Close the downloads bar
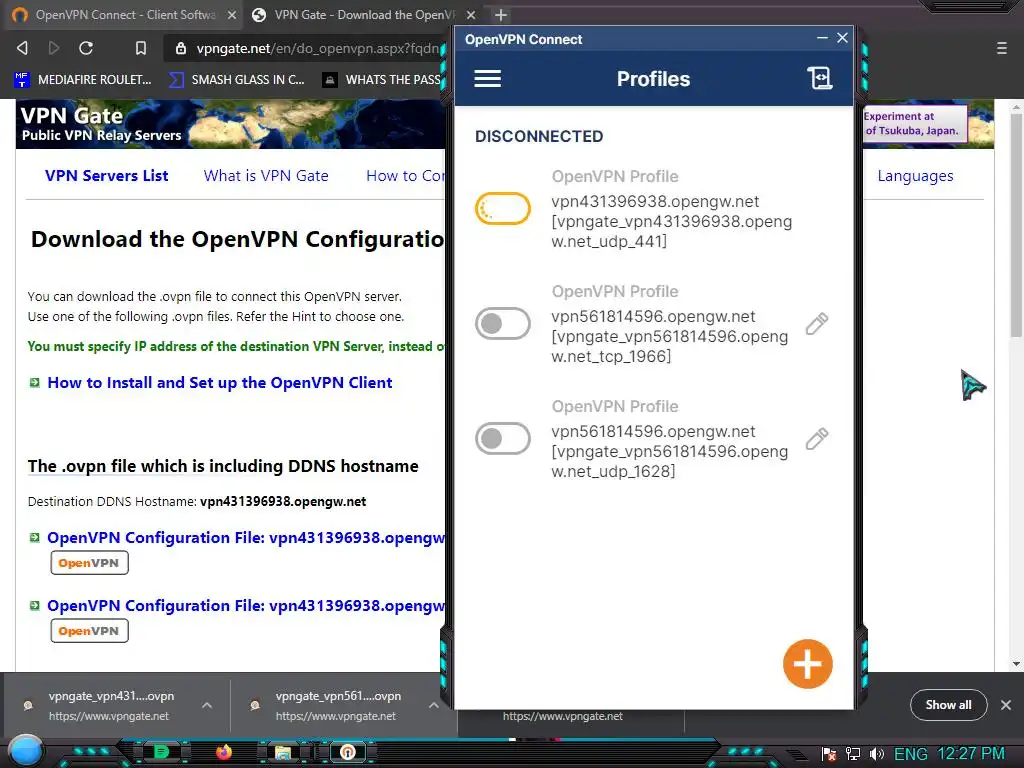The height and width of the screenshot is (768, 1024). click(1006, 705)
